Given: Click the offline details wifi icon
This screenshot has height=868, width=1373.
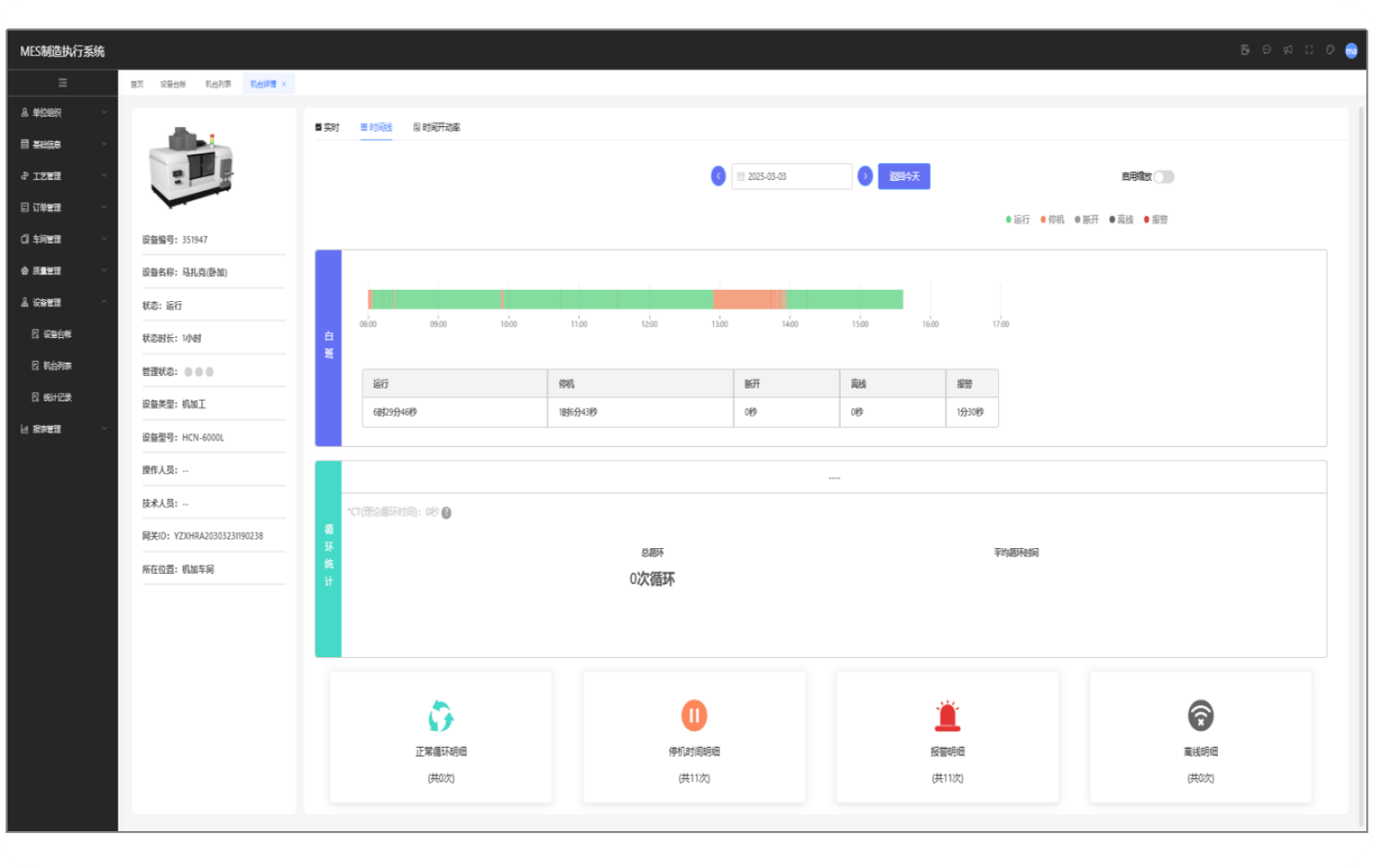Looking at the screenshot, I should [1201, 715].
